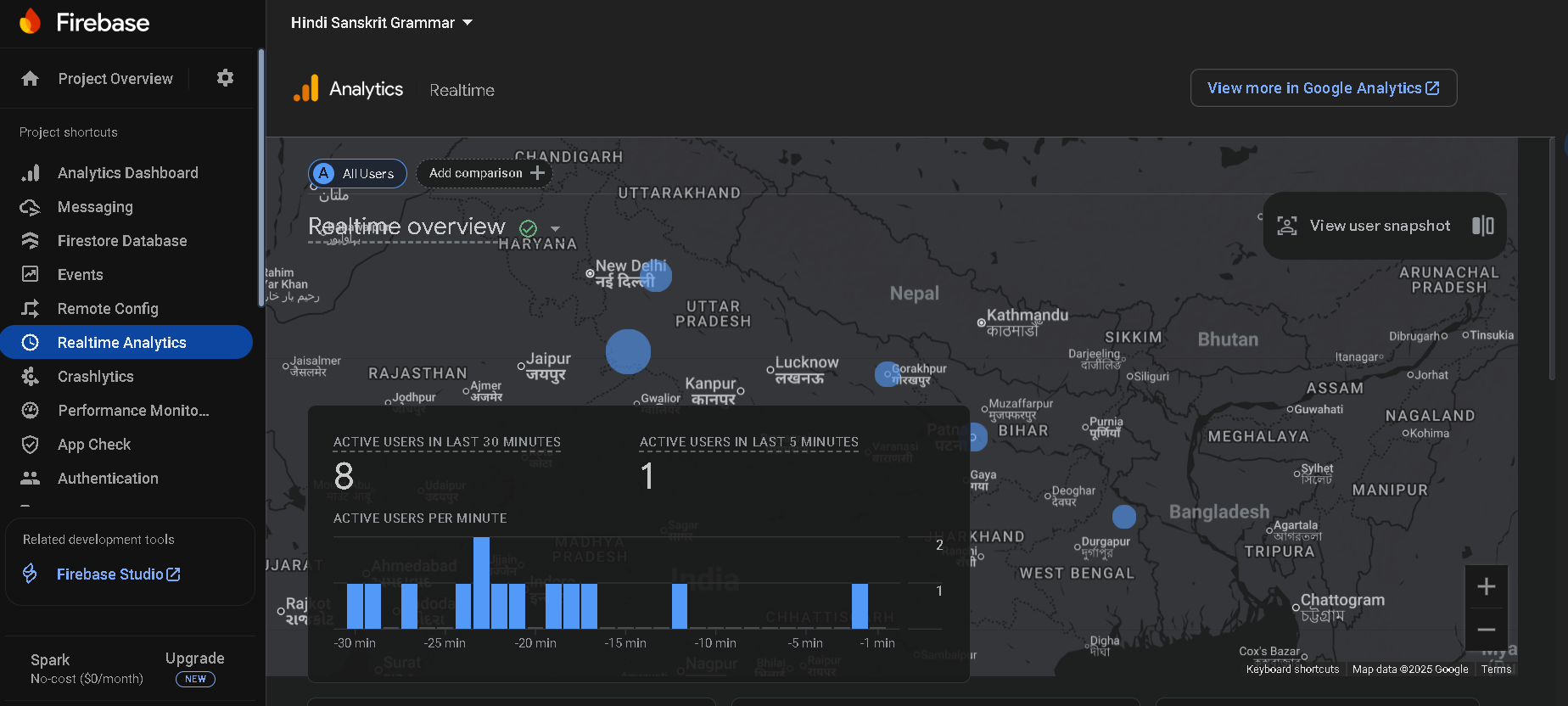The image size is (1568, 706).
Task: Click the Add comparison button
Action: 484,173
